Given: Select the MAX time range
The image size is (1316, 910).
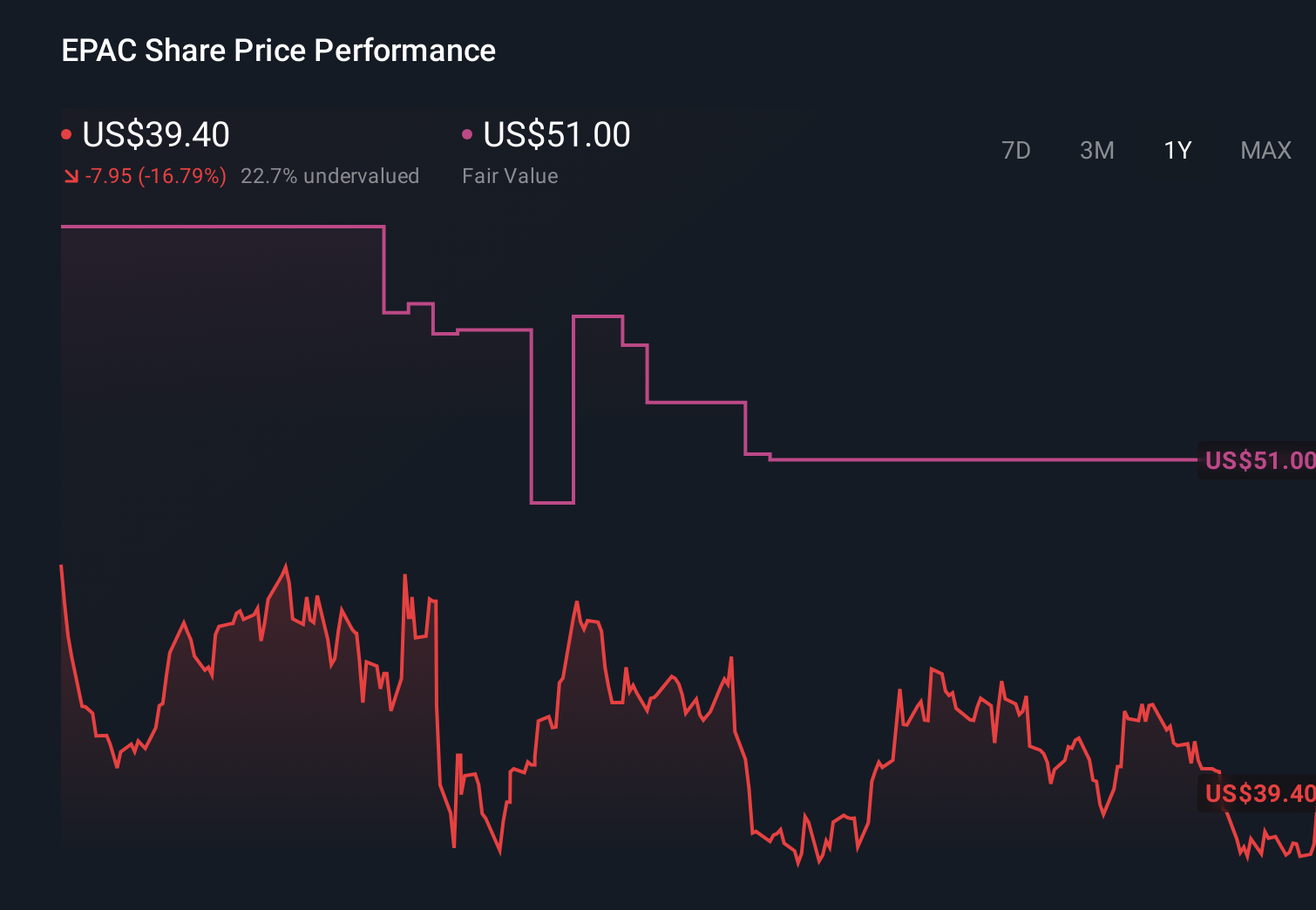Looking at the screenshot, I should [x=1265, y=150].
